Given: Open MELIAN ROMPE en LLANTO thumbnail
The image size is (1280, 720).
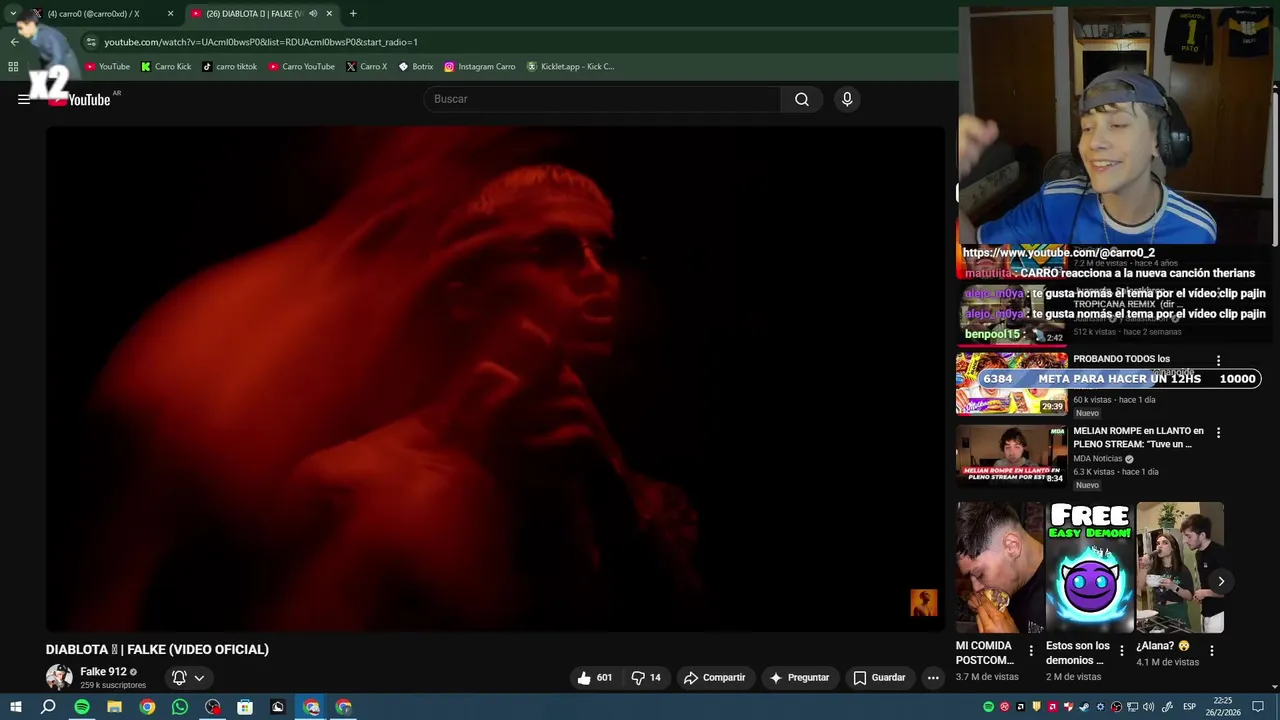Looking at the screenshot, I should click(x=1011, y=455).
